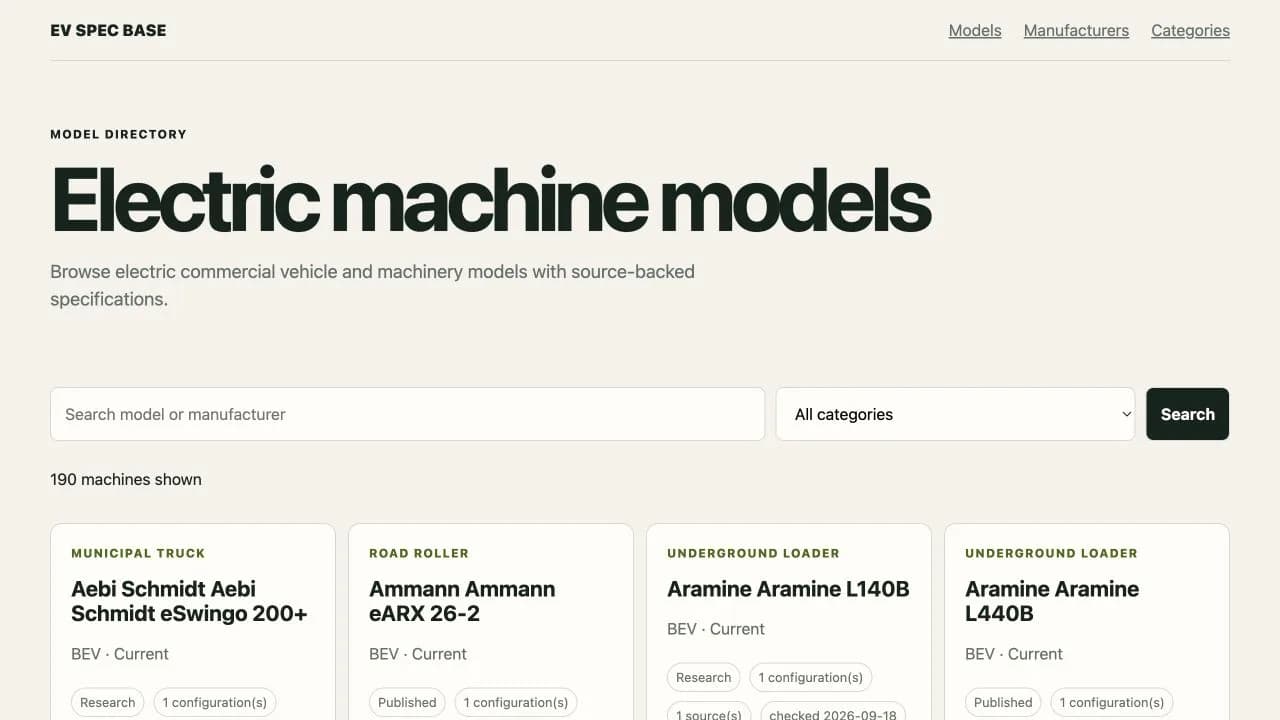Click the Research badge on eSwingo 200+ card
This screenshot has height=720, width=1280.
point(108,702)
